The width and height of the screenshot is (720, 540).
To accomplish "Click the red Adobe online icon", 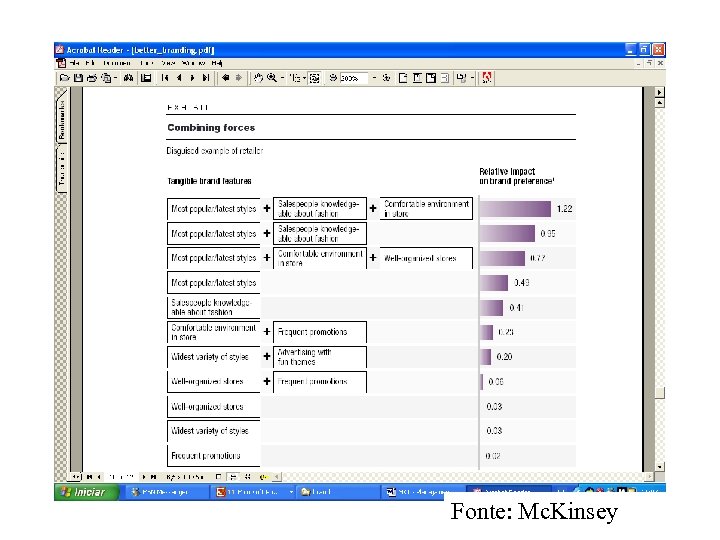I will [487, 78].
